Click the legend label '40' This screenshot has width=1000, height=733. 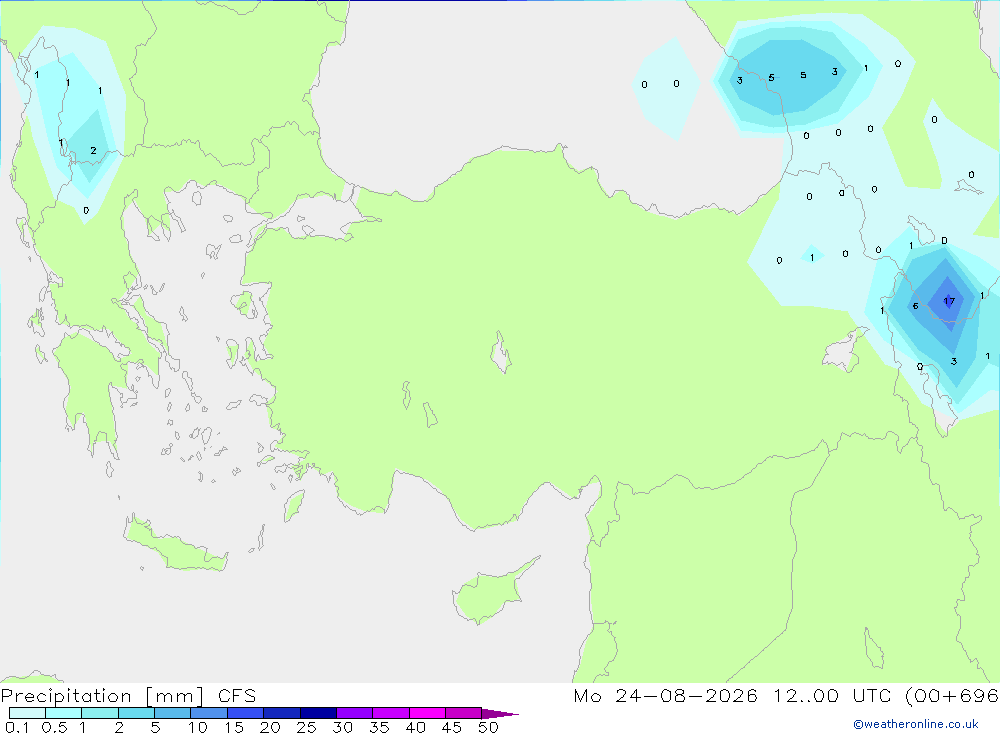(415, 727)
